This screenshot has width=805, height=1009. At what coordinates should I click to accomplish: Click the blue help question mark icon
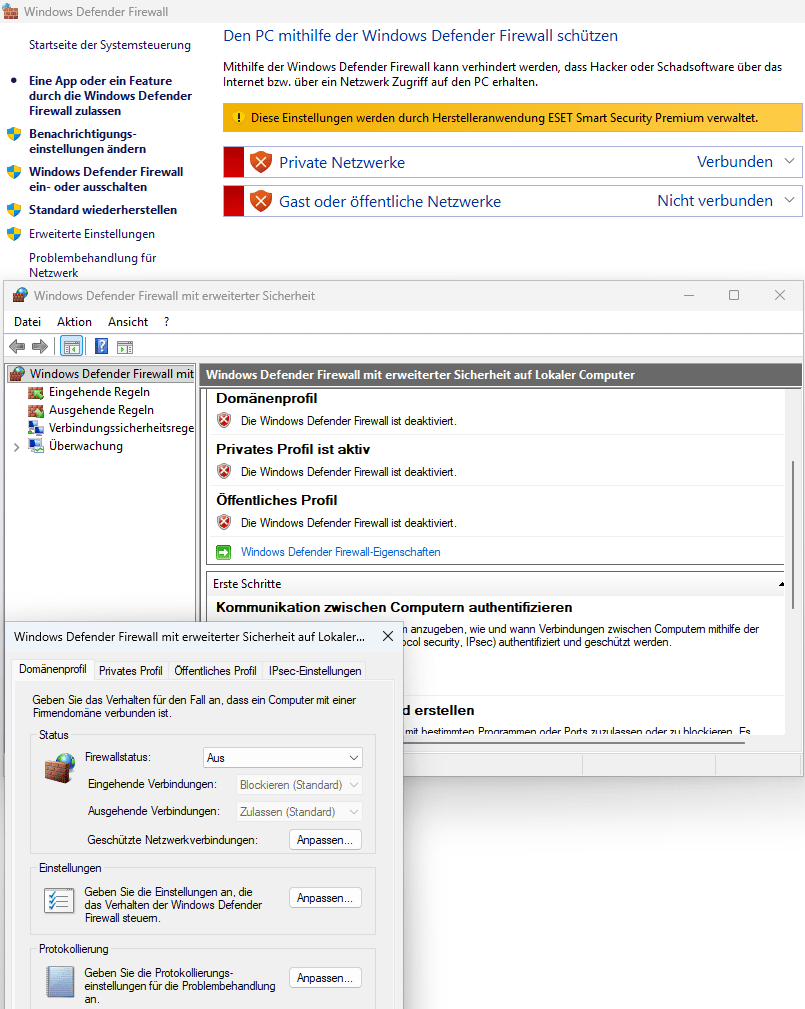(x=102, y=346)
